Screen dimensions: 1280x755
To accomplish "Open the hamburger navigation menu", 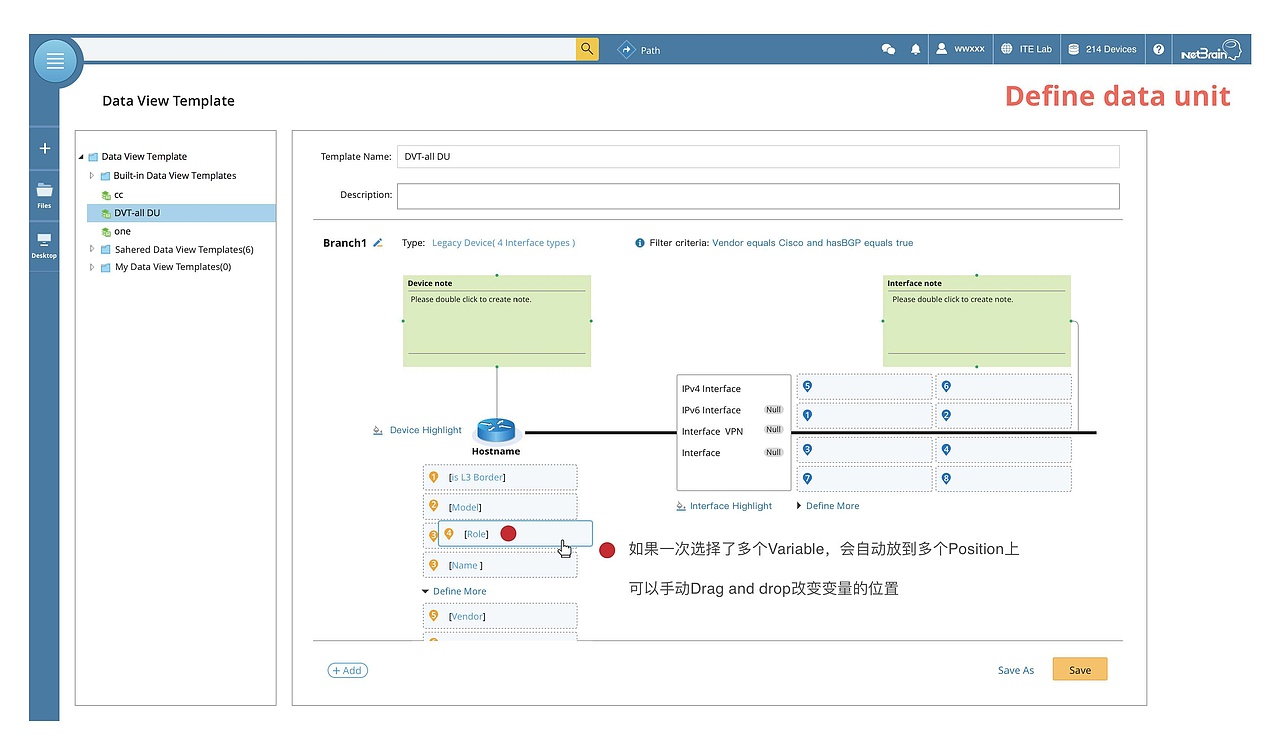I will [x=55, y=60].
